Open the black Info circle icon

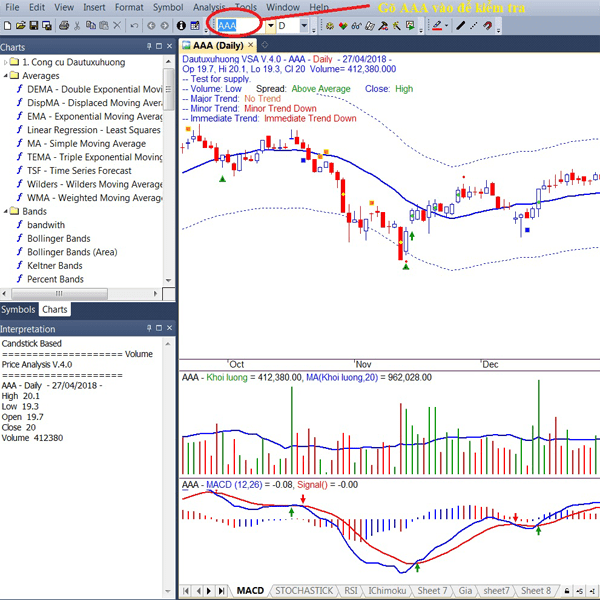pos(181,26)
